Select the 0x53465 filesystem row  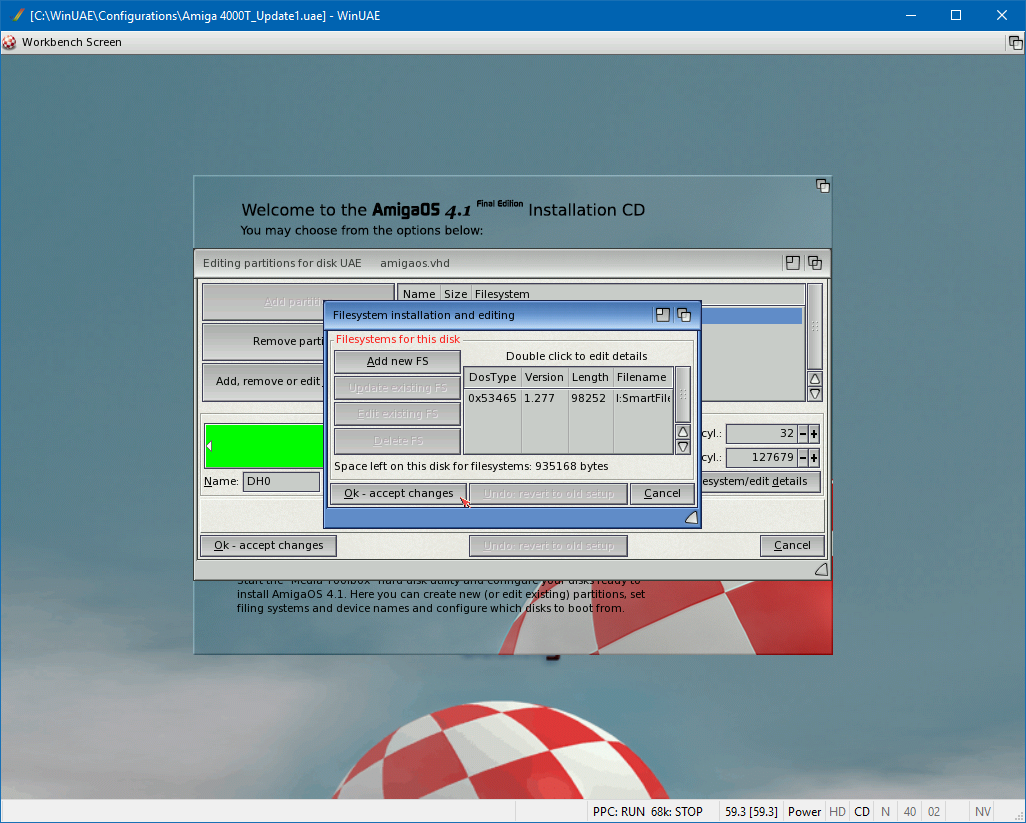567,398
